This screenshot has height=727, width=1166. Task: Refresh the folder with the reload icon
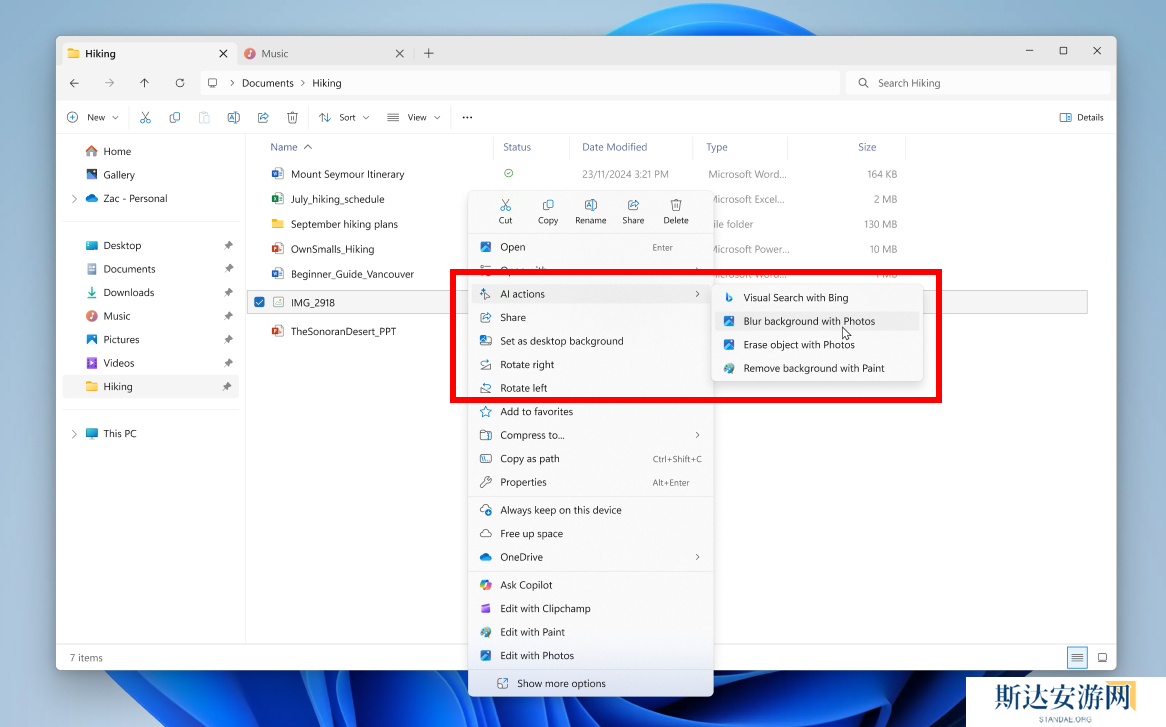pos(180,83)
